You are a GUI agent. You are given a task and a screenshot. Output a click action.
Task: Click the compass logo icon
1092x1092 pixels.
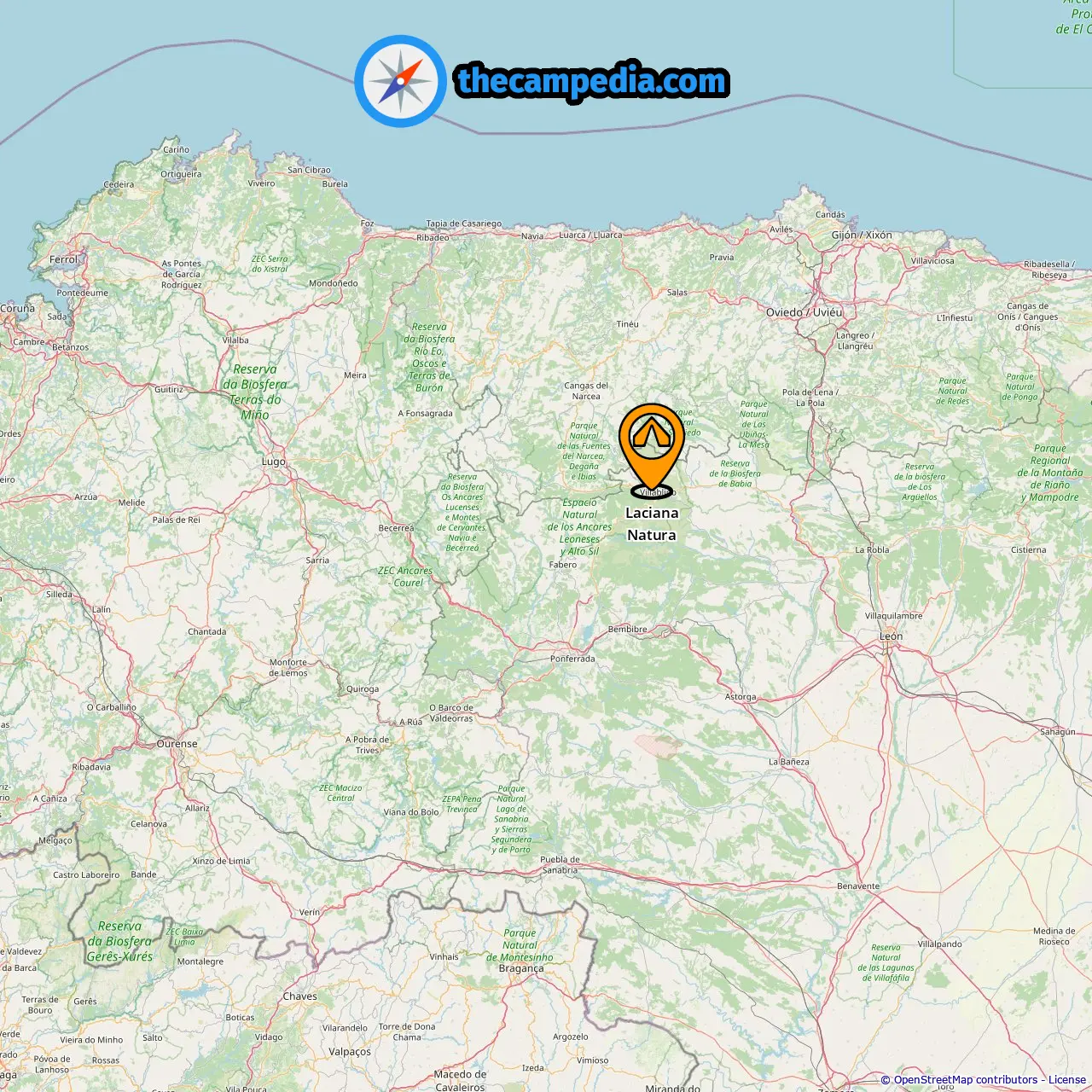pyautogui.click(x=400, y=81)
